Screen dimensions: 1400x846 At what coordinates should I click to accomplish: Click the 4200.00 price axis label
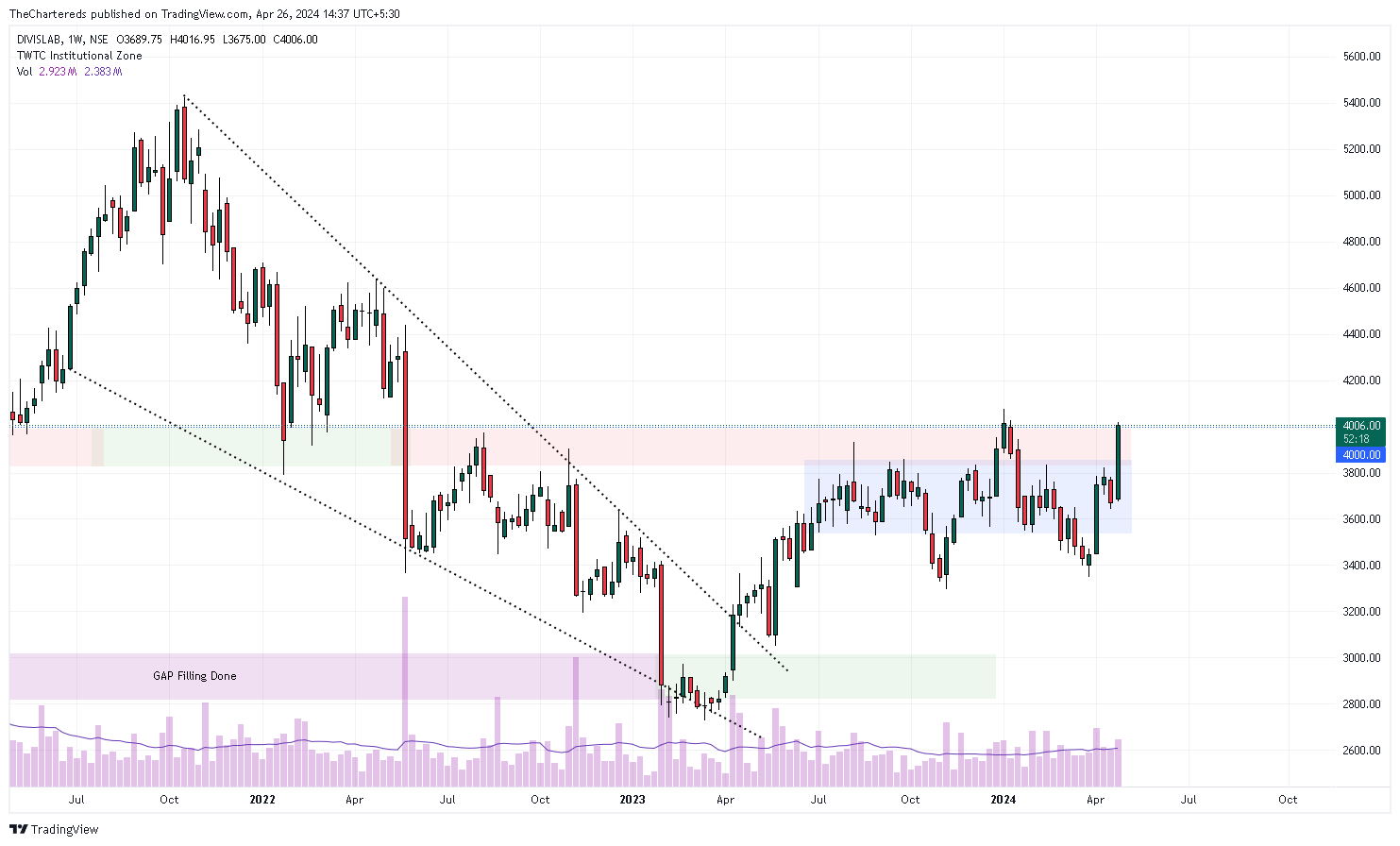1361,381
